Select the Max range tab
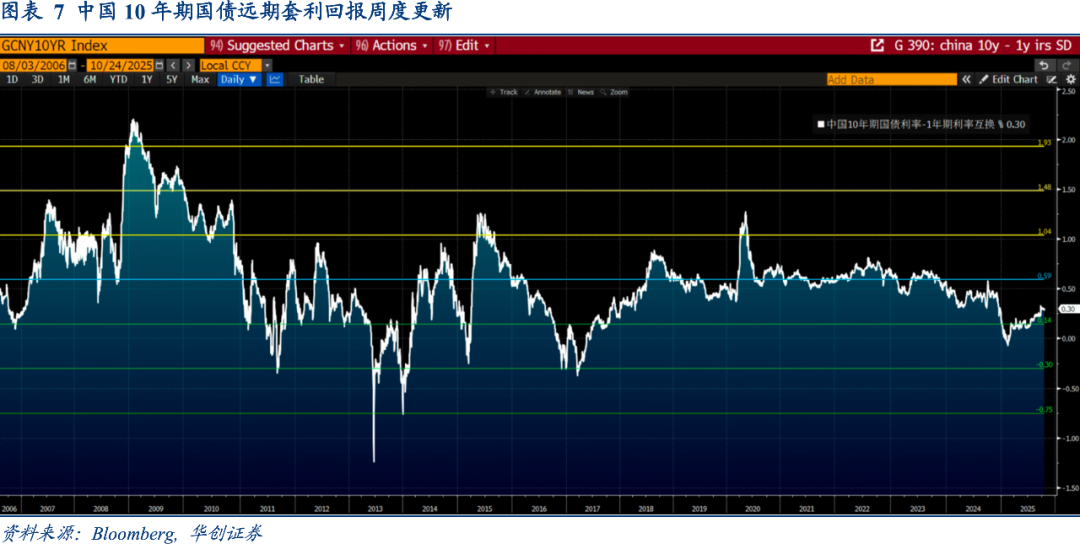This screenshot has height=544, width=1080. [200, 79]
